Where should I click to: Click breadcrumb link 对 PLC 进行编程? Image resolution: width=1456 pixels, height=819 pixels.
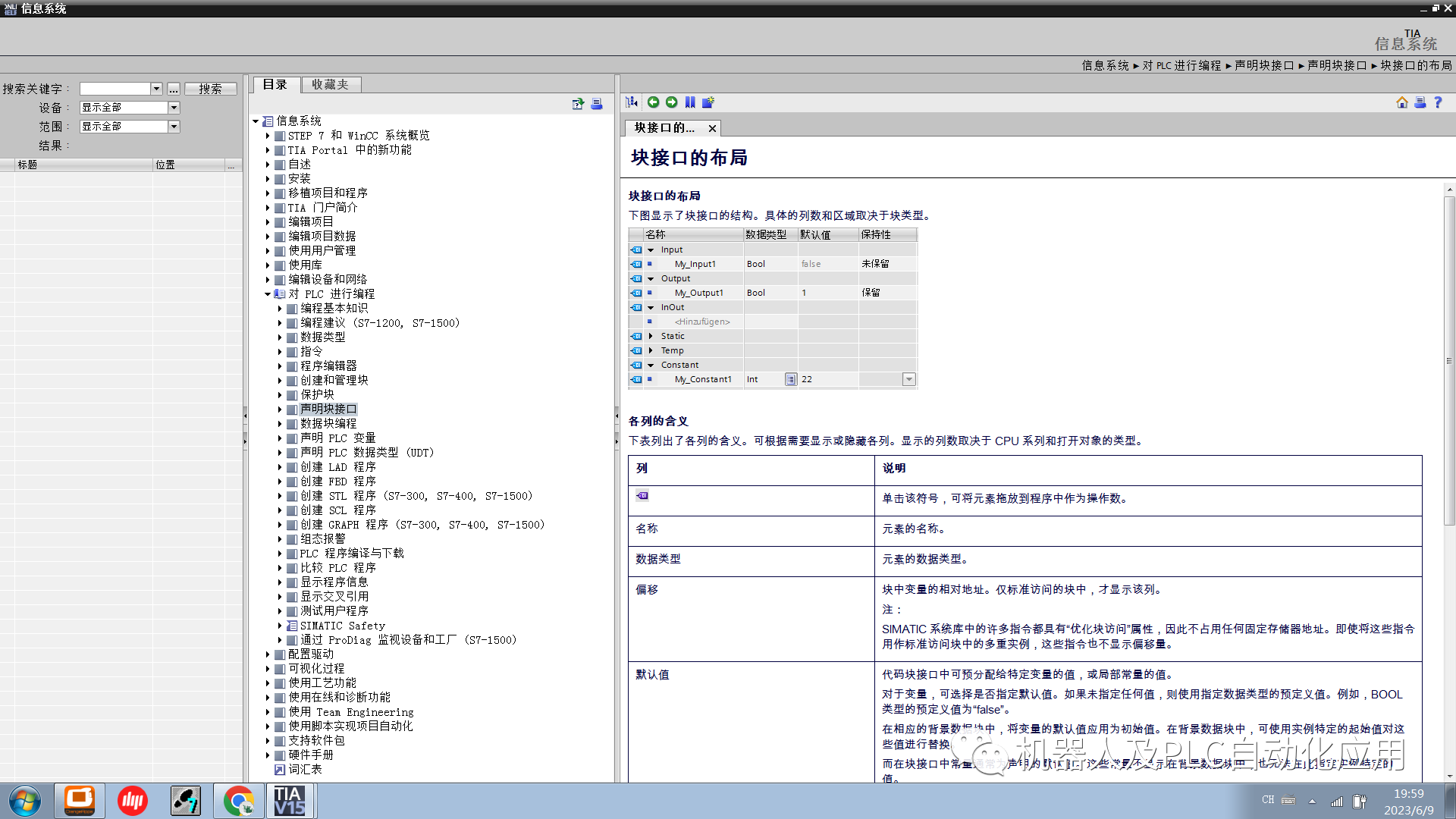(1182, 66)
